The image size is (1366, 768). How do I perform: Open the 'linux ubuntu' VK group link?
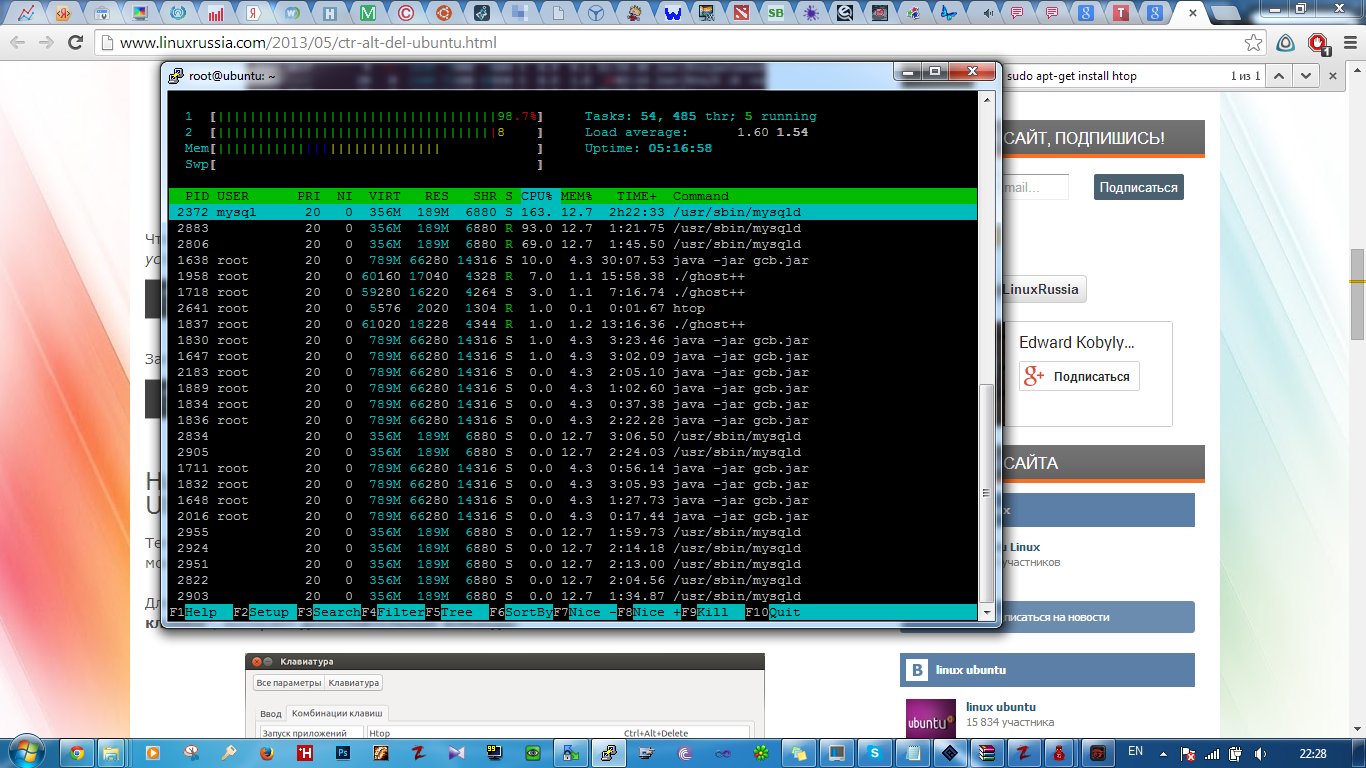coord(1001,707)
